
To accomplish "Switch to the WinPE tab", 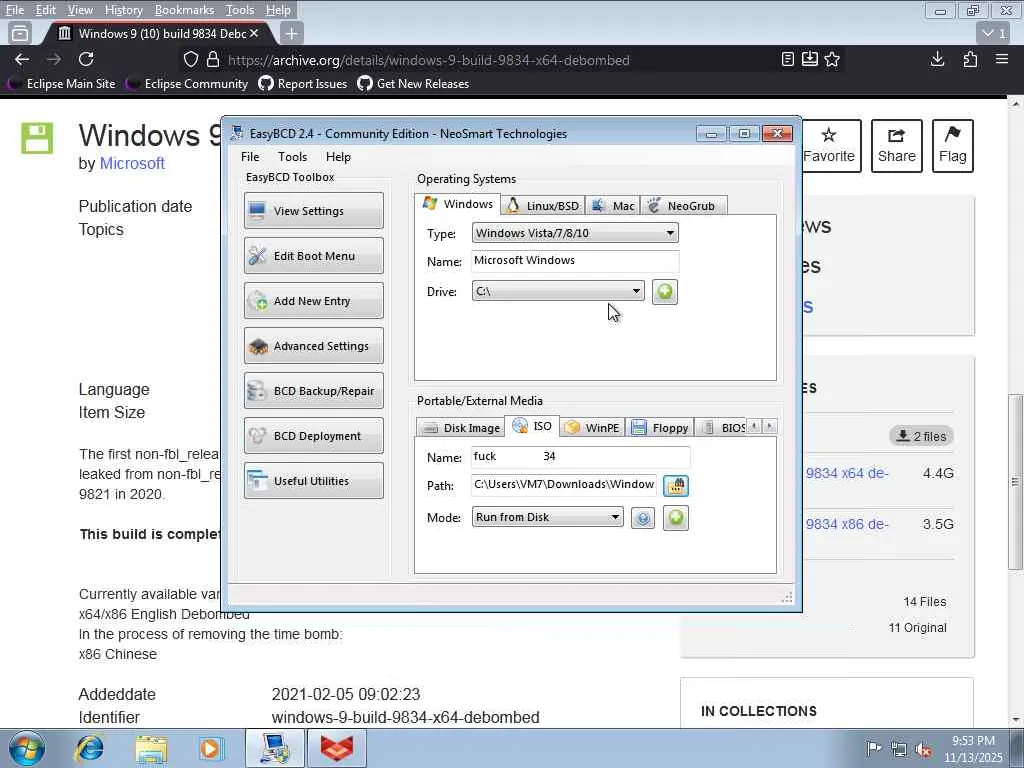I will pos(592,428).
